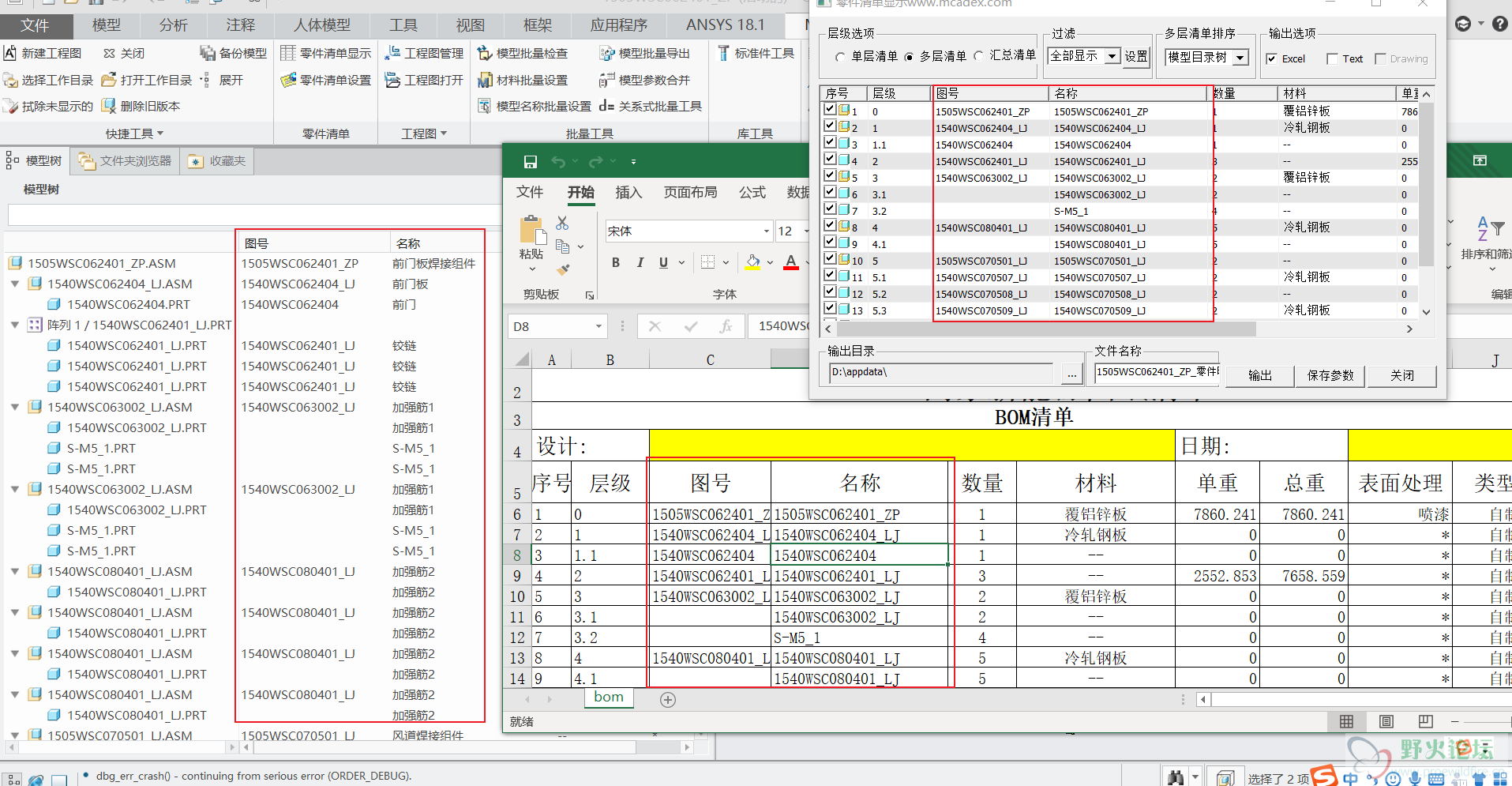This screenshot has height=786, width=1512.
Task: Select bom sheet tab
Action: (609, 697)
